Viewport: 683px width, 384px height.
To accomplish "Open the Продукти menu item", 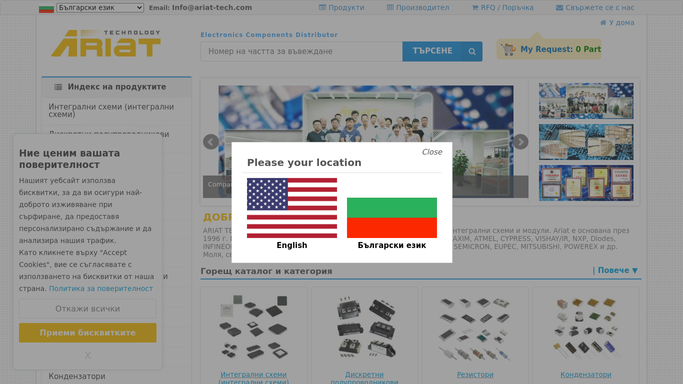I will 342,7.
